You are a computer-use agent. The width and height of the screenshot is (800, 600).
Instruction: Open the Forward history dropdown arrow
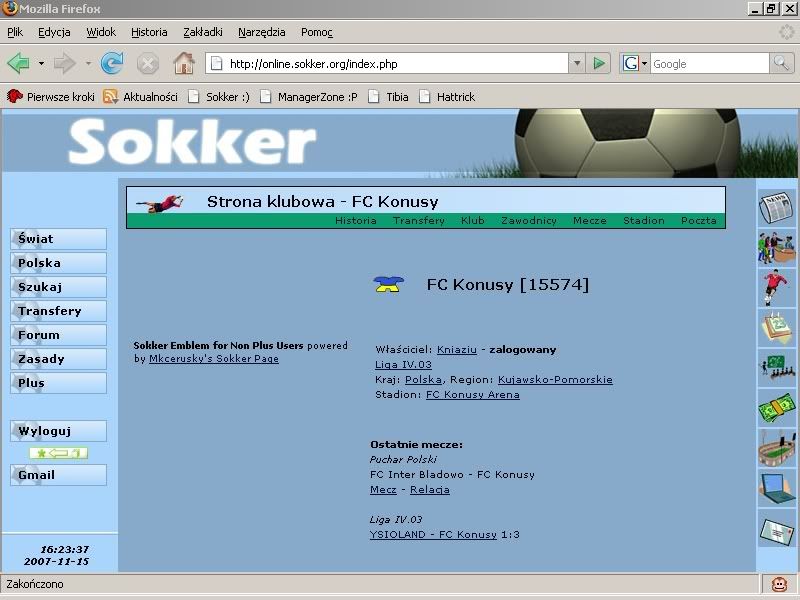click(x=88, y=64)
